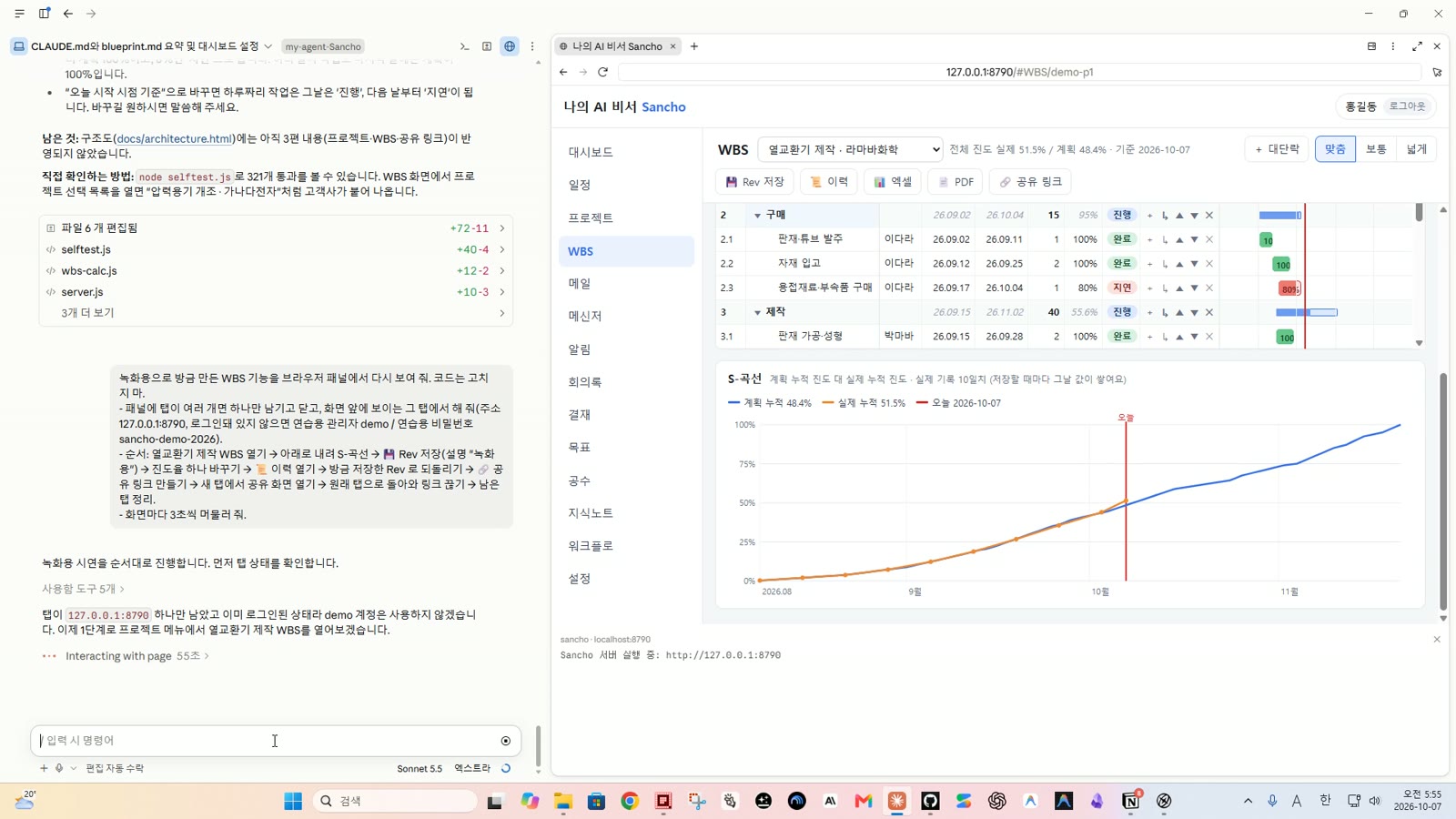
Task: Open 설정 in the sidebar
Action: 626,579
